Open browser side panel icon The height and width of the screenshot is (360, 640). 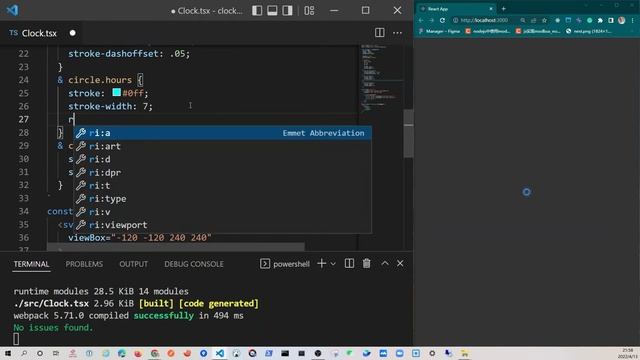point(611,20)
